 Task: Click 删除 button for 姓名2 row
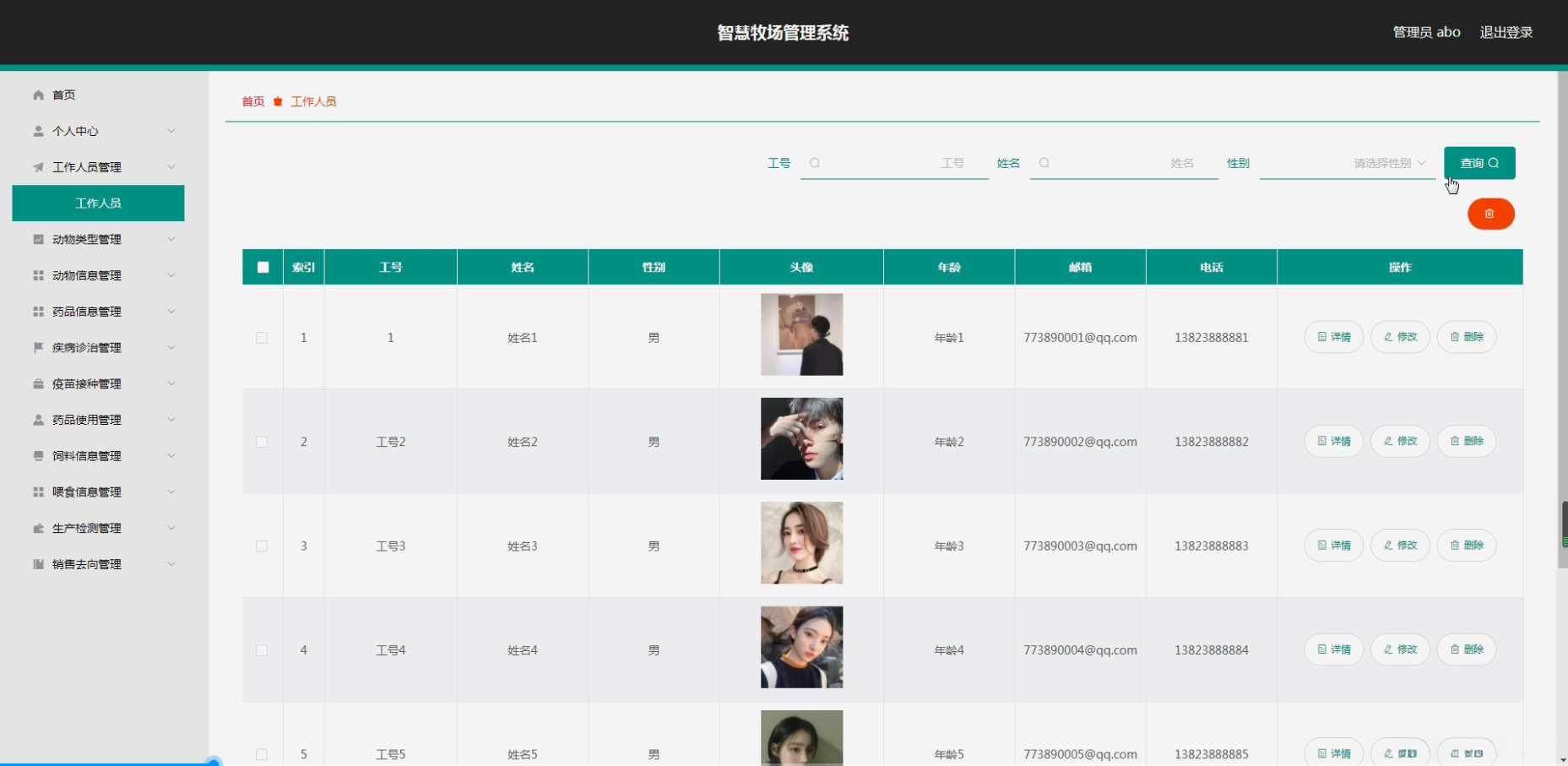(1467, 441)
